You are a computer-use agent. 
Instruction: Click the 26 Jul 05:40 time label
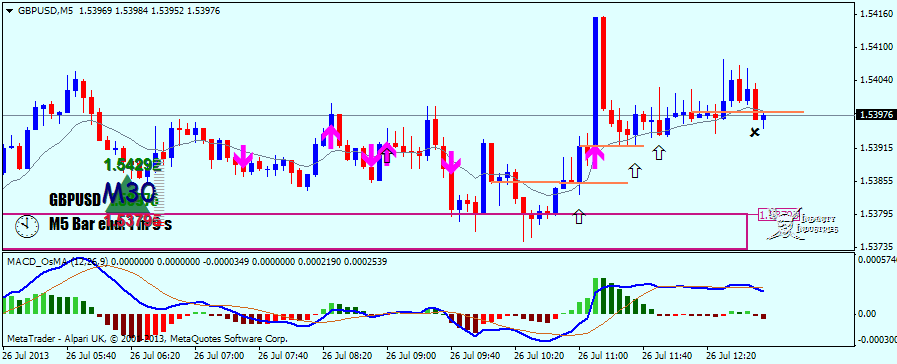91,355
